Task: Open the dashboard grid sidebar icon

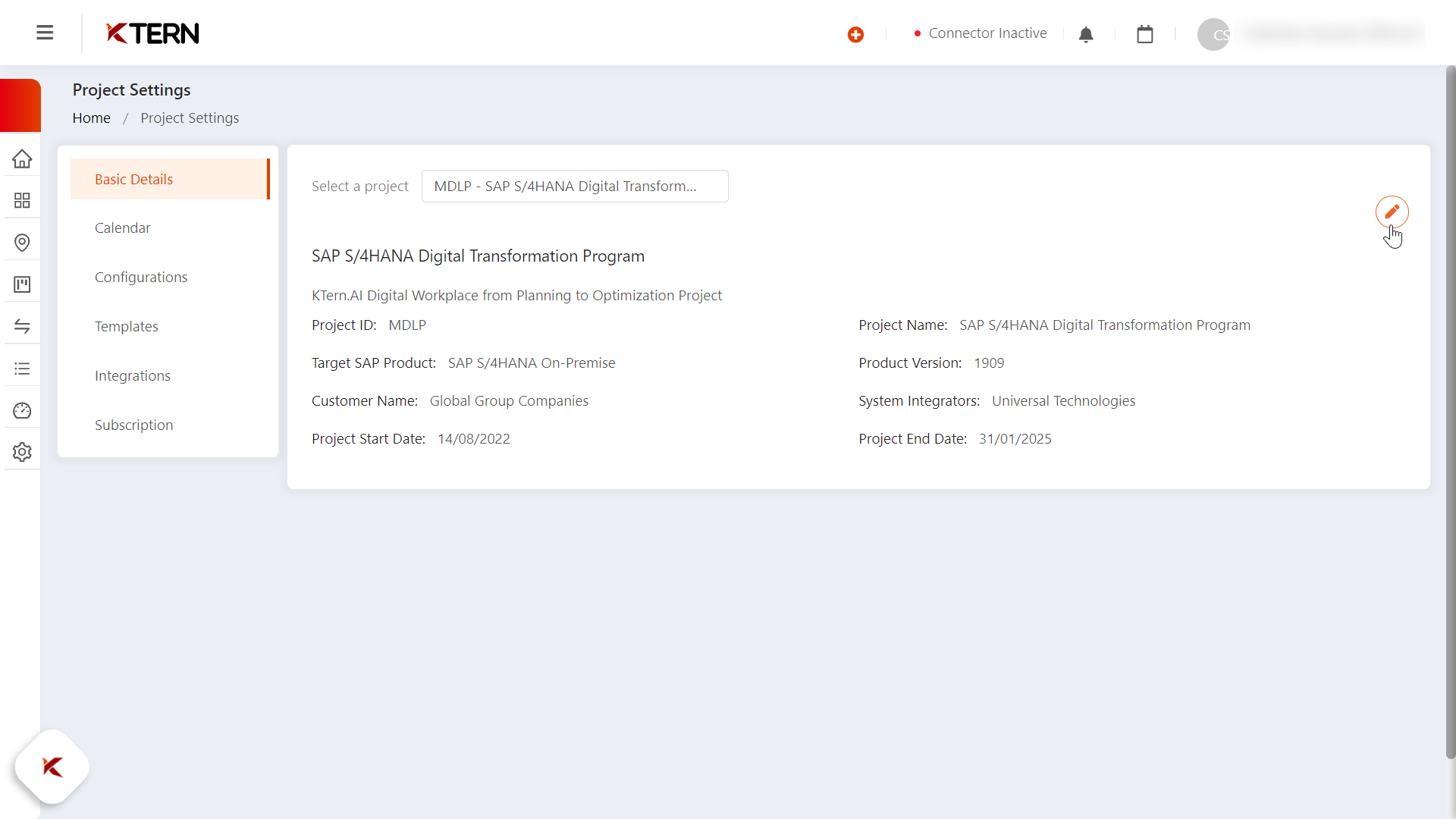Action: 22,200
